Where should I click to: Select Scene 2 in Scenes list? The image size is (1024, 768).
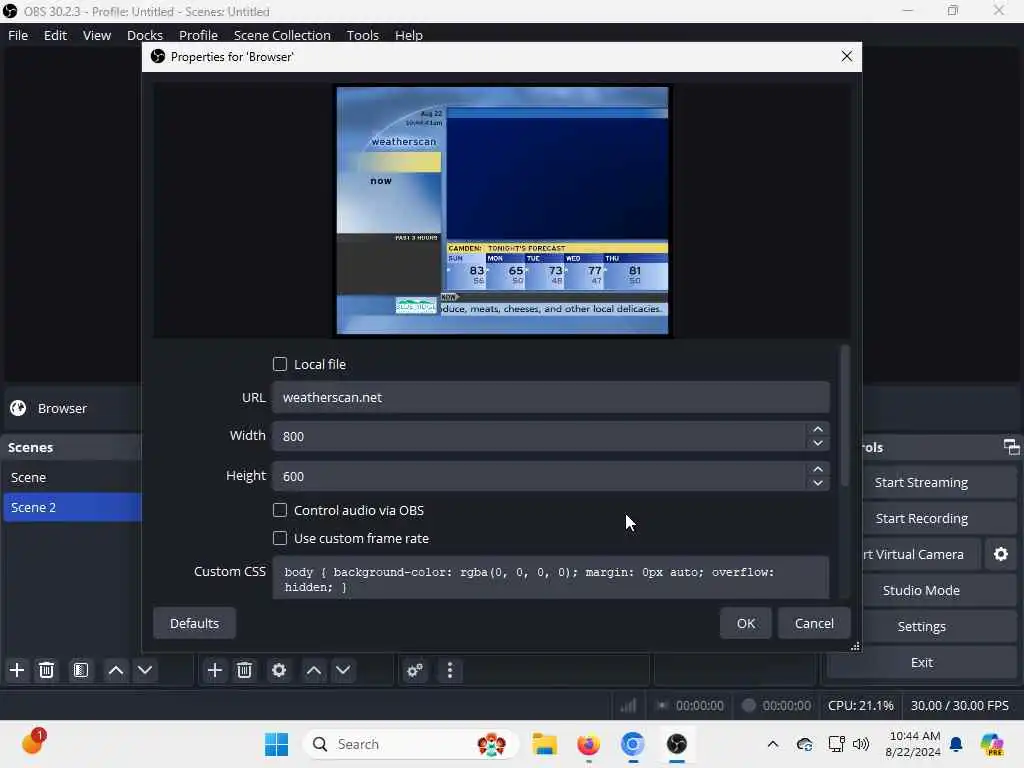[x=72, y=507]
